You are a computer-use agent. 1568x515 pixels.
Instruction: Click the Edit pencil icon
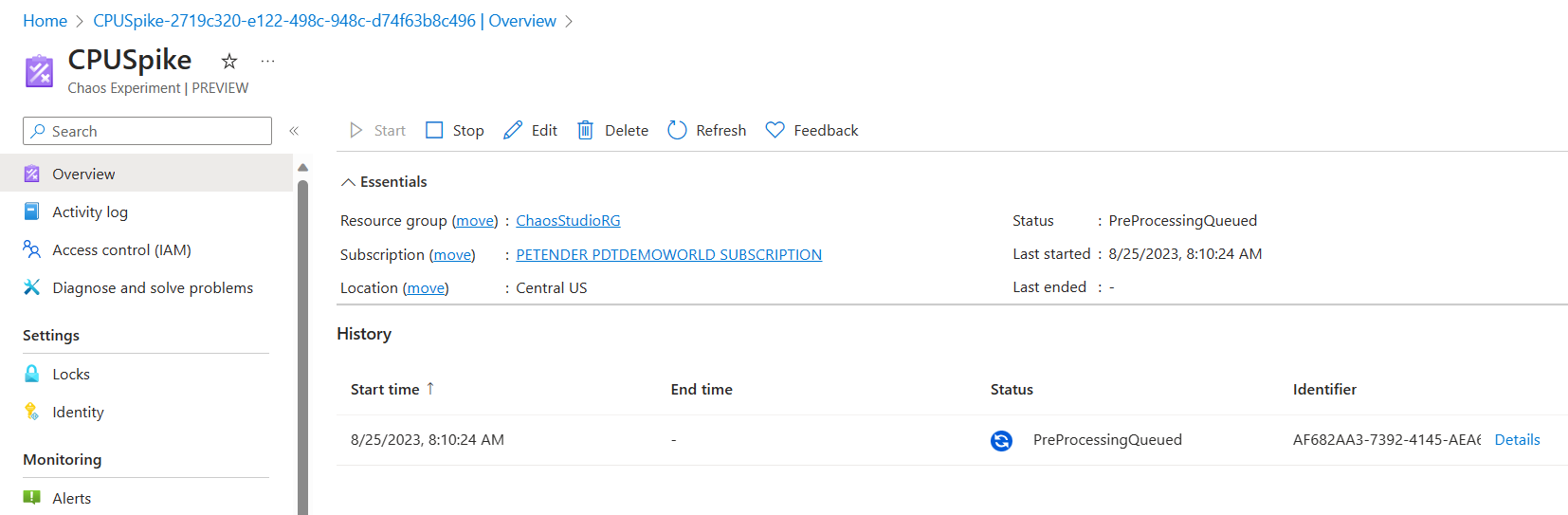(x=513, y=130)
